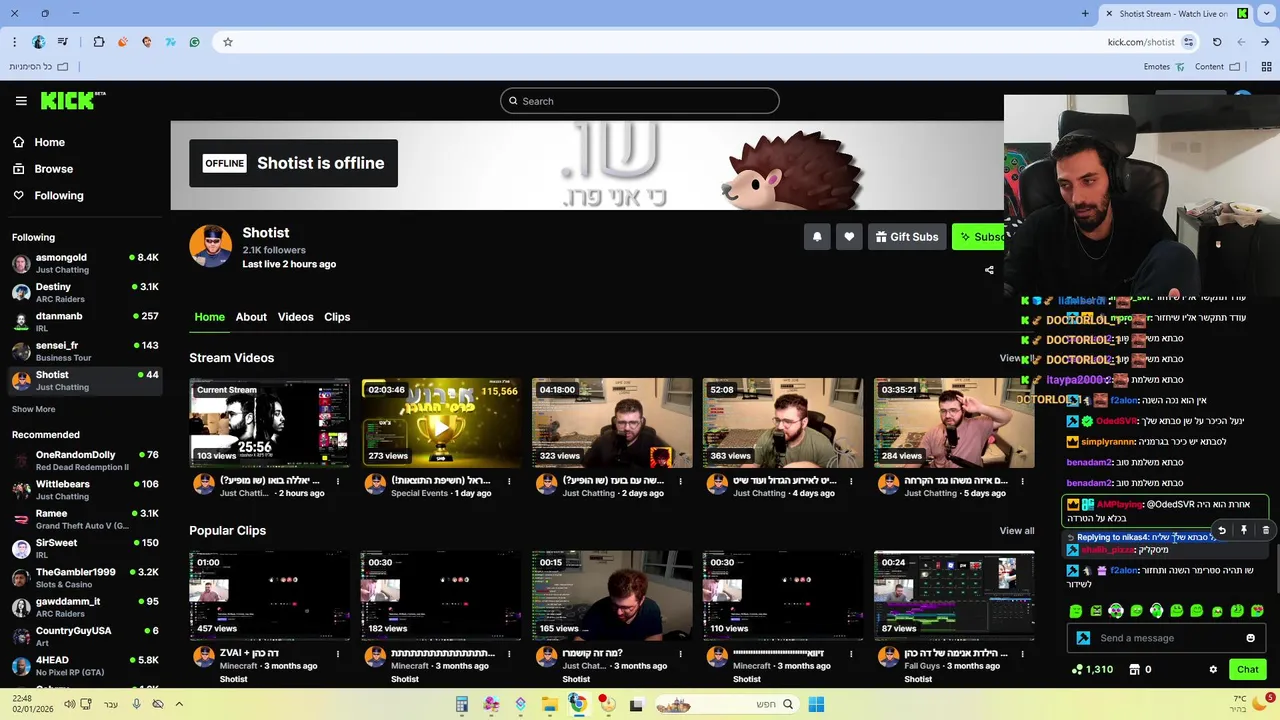Toggle the Shotist notification bell
The image size is (1280, 720).
817,237
